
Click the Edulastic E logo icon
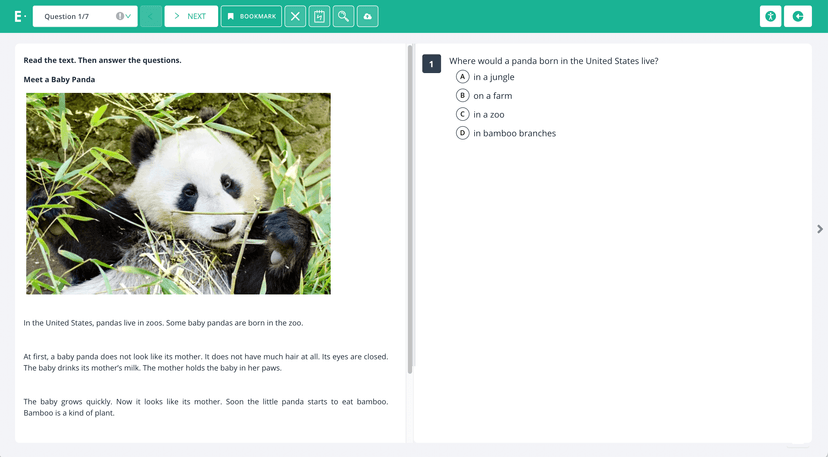19,16
